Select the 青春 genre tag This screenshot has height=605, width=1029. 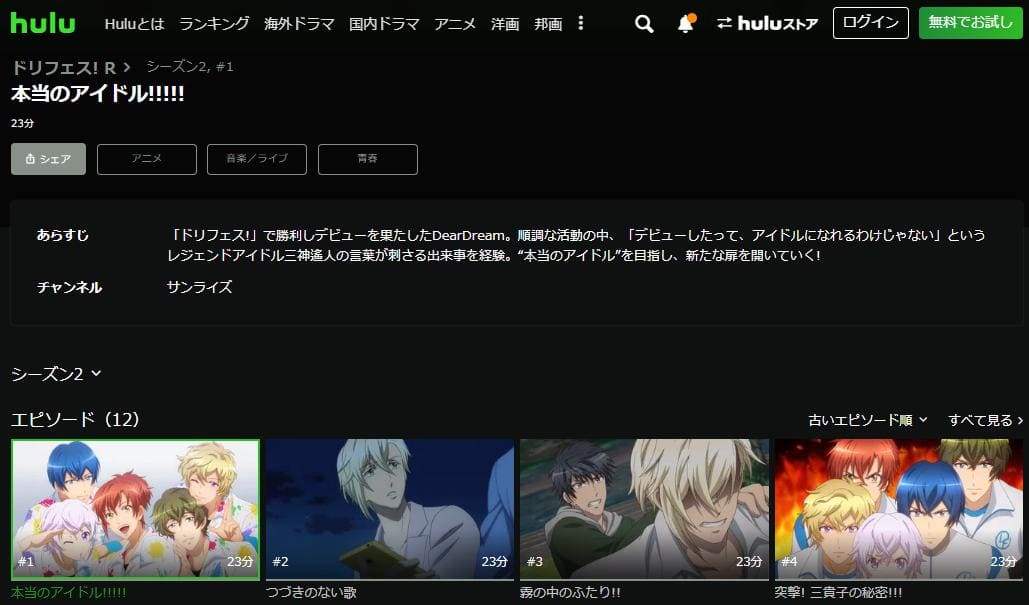[368, 159]
